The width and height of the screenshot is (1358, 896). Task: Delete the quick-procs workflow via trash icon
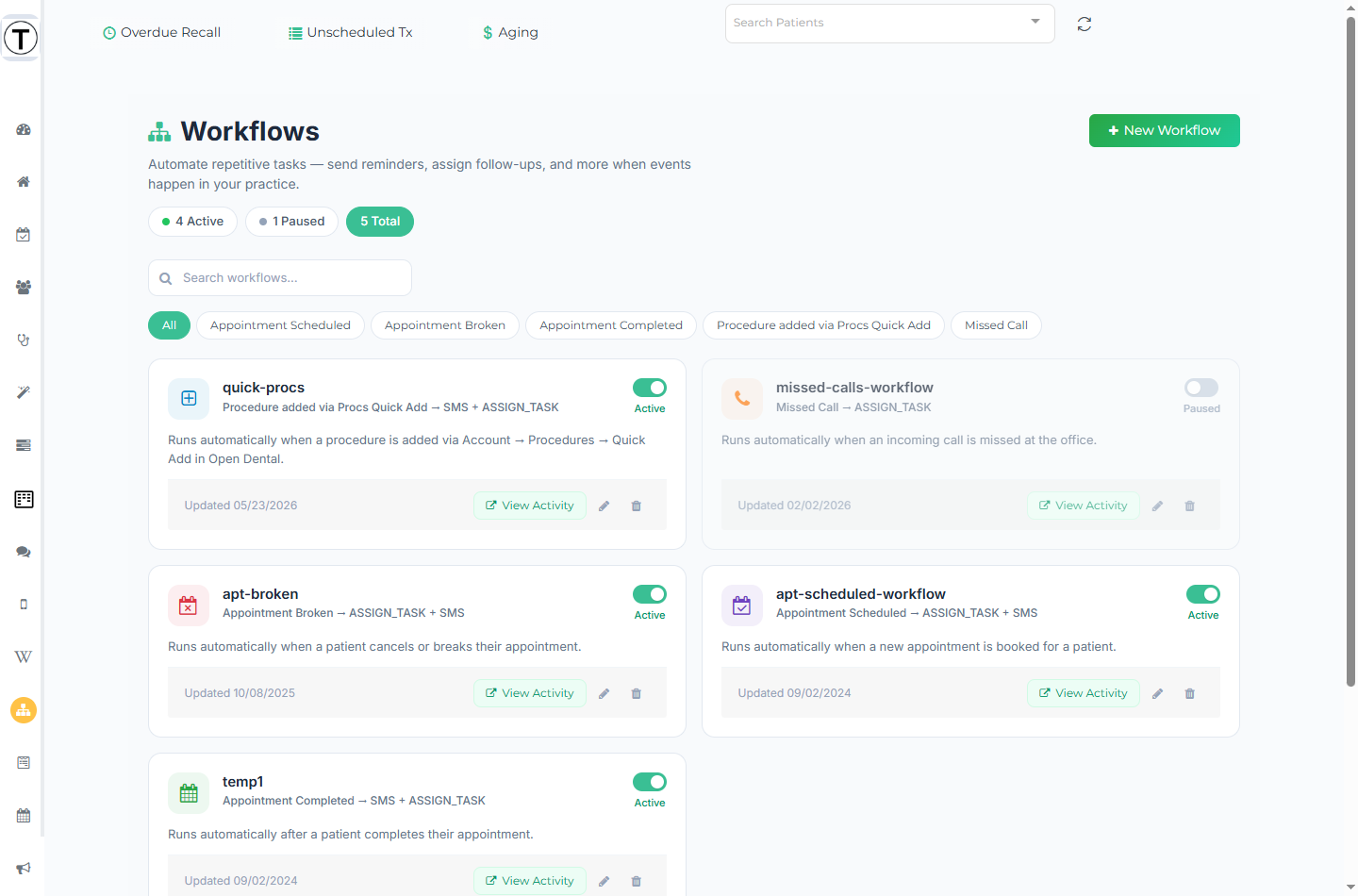[x=637, y=506]
